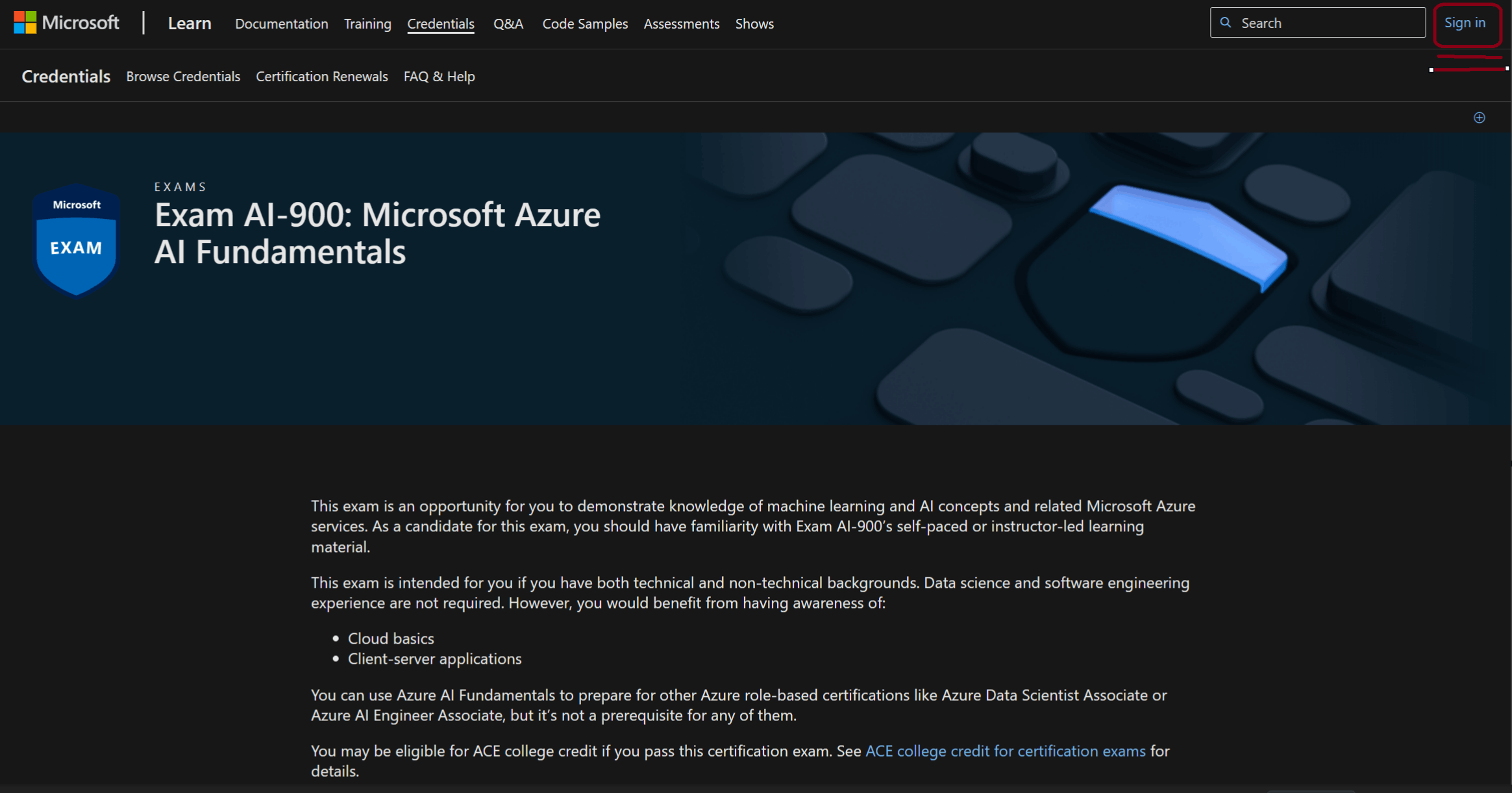Select the Credentials nav item
Image resolution: width=1512 pixels, height=793 pixels.
441,24
